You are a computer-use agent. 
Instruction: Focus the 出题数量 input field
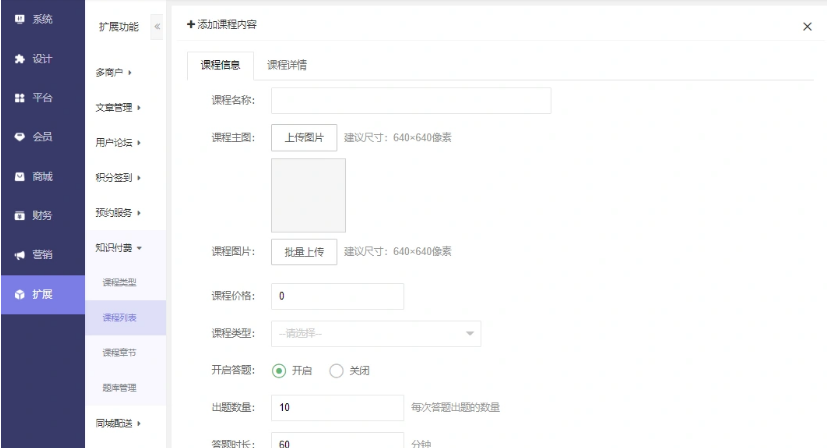click(337, 407)
